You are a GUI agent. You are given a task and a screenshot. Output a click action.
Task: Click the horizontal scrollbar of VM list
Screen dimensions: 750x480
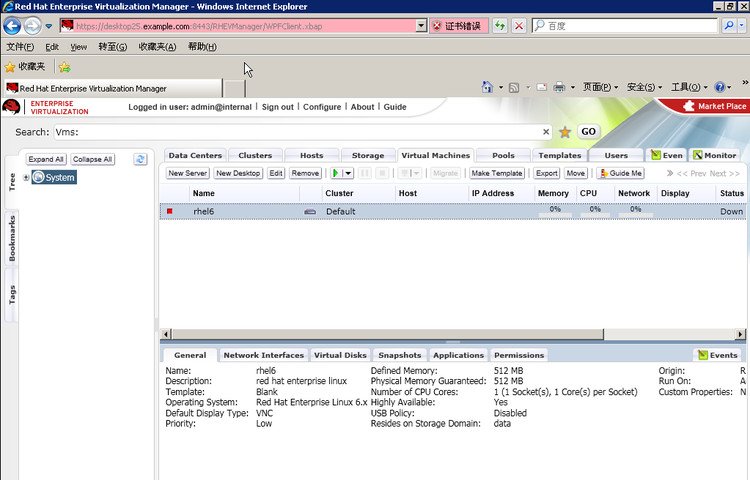[x=387, y=334]
